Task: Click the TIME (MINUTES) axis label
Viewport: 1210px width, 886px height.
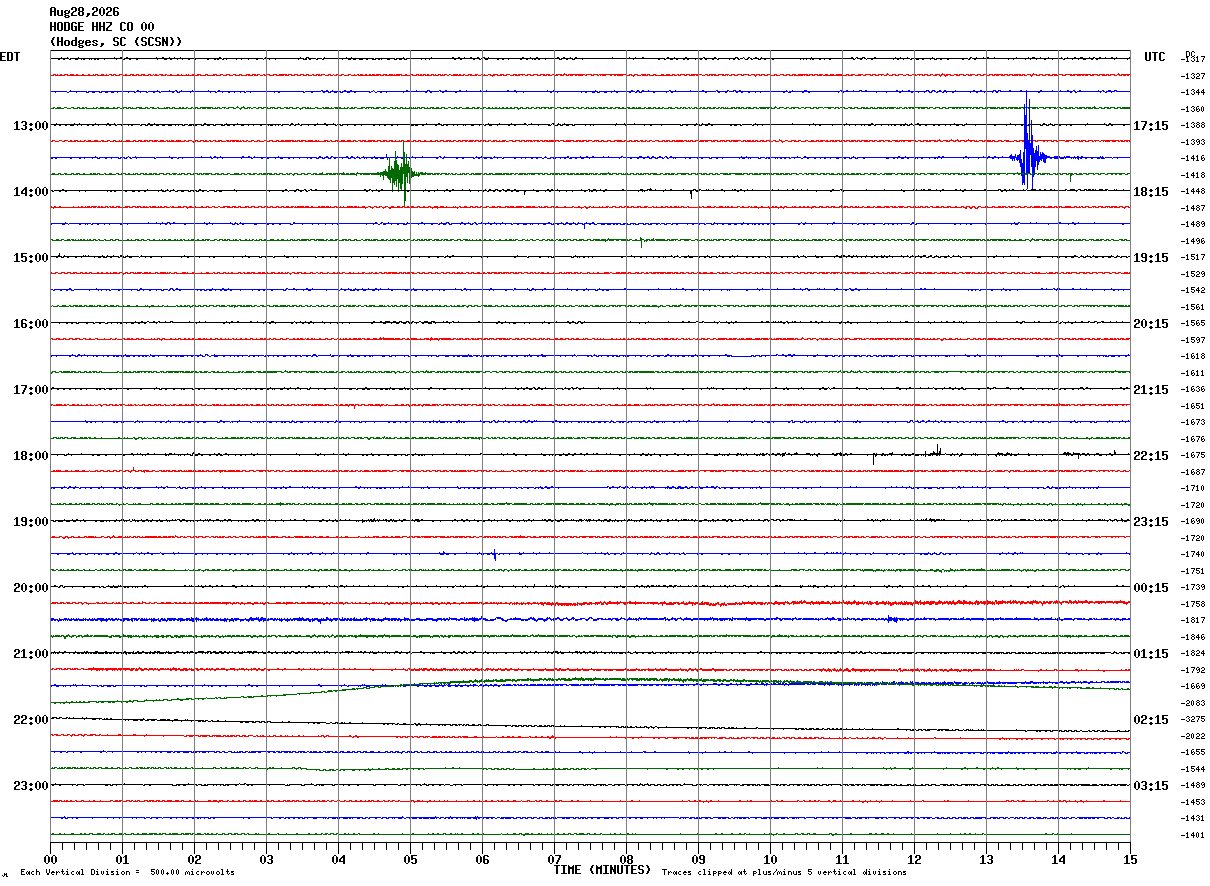Action: [x=602, y=870]
